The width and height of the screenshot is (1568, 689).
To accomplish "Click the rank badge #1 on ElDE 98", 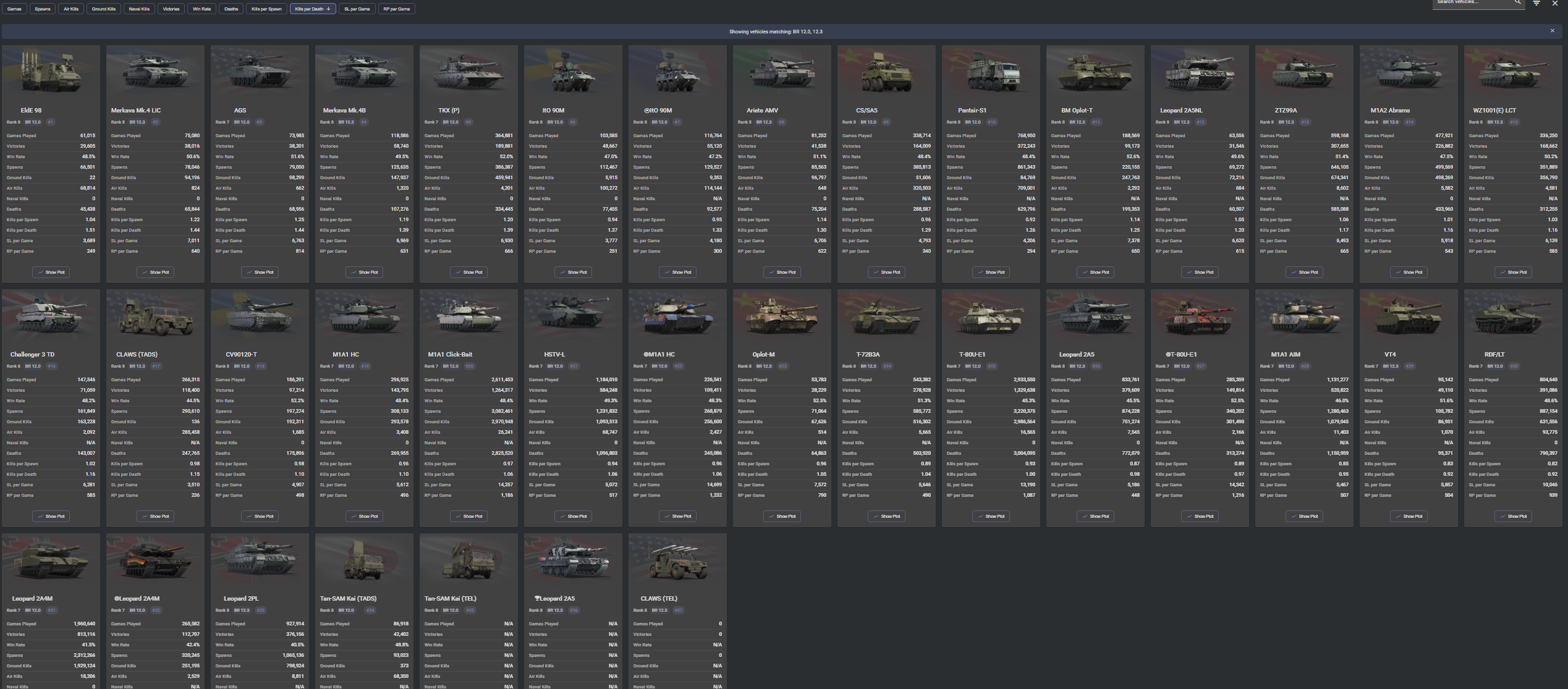I will pos(51,122).
